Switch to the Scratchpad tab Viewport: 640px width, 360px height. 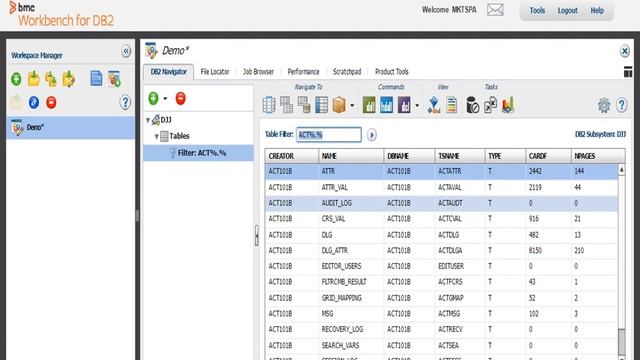347,72
